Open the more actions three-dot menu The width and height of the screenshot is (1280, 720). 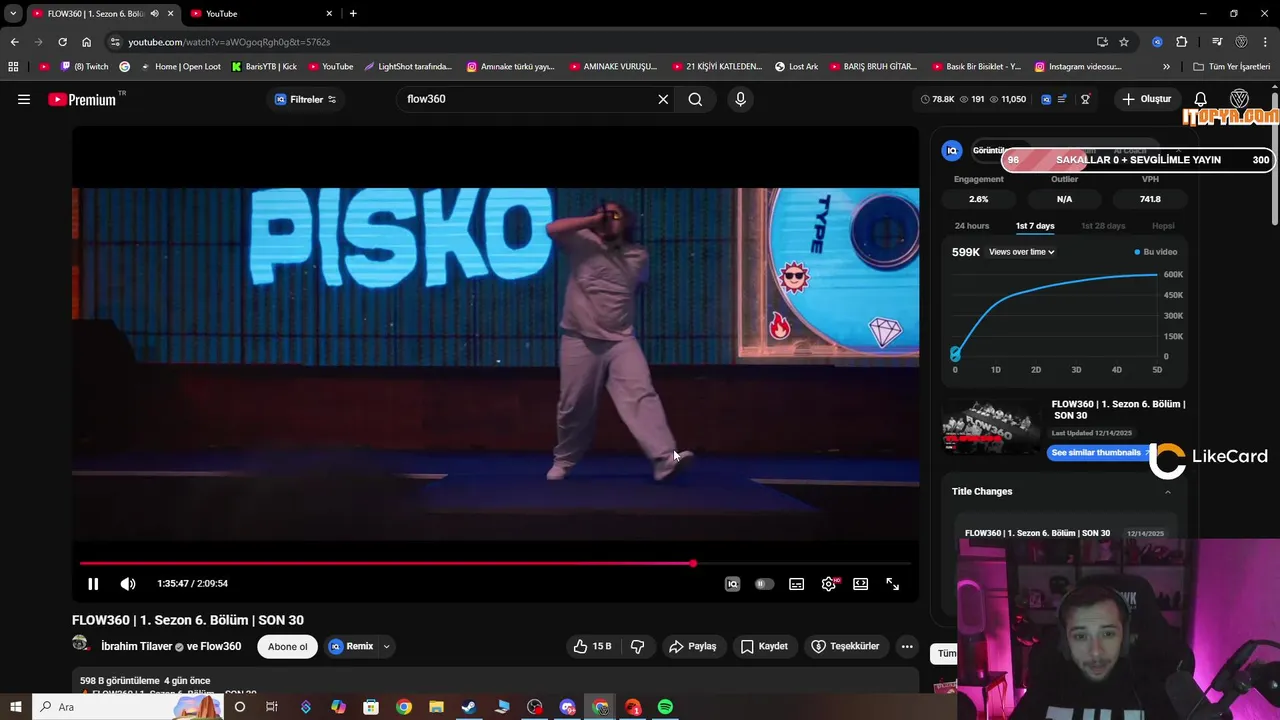(907, 646)
